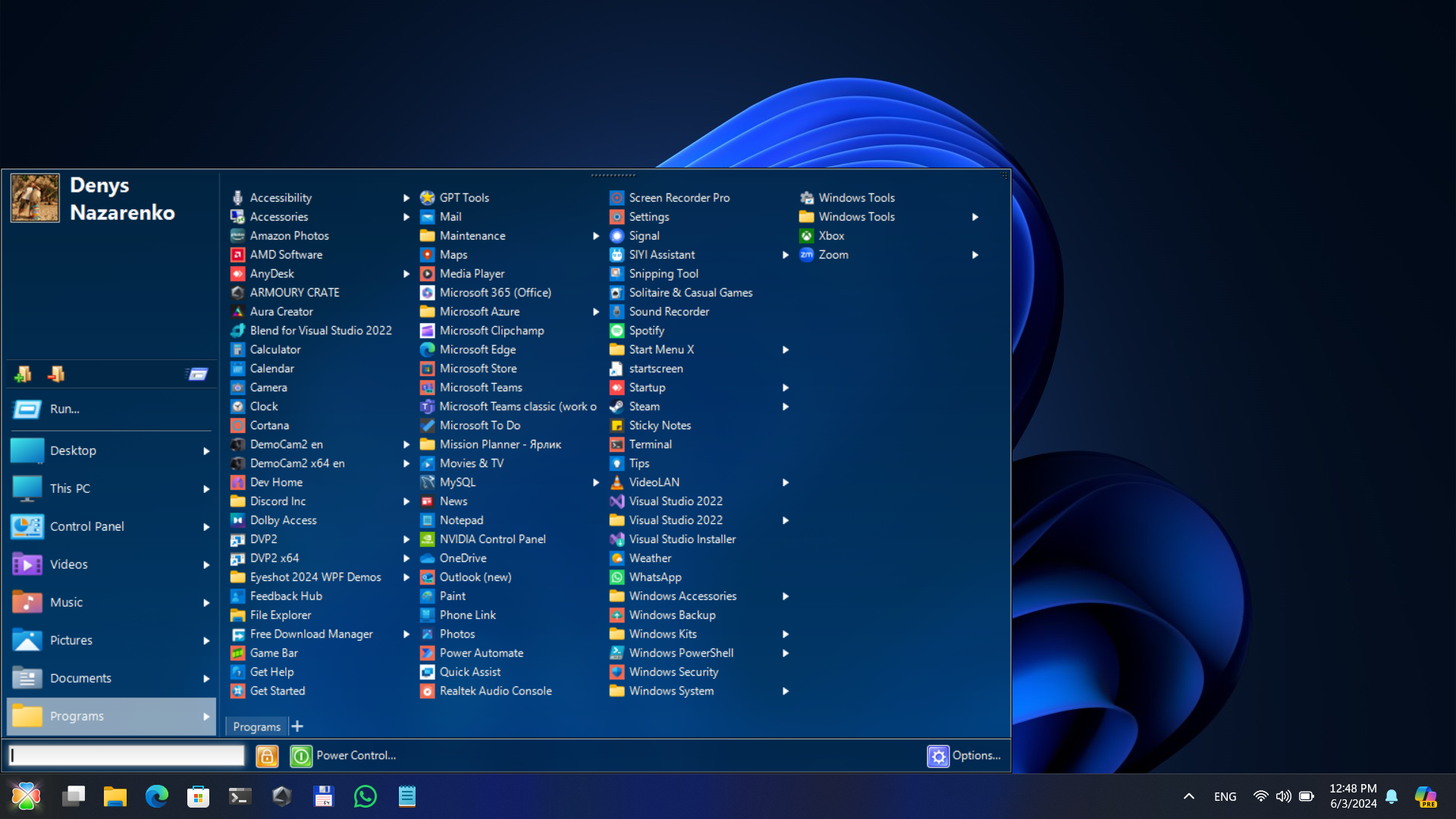Open the Music sidebar item
This screenshot has height=819, width=1456.
111,602
